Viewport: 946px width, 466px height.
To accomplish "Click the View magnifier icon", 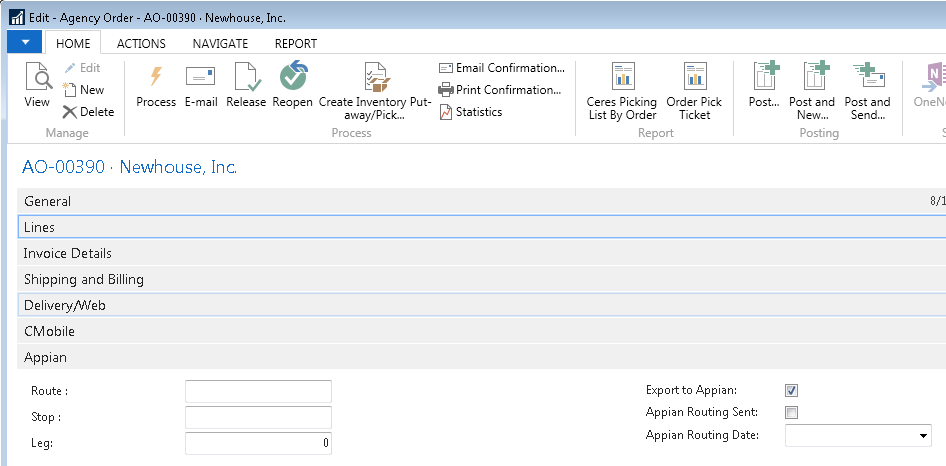I will 37,78.
